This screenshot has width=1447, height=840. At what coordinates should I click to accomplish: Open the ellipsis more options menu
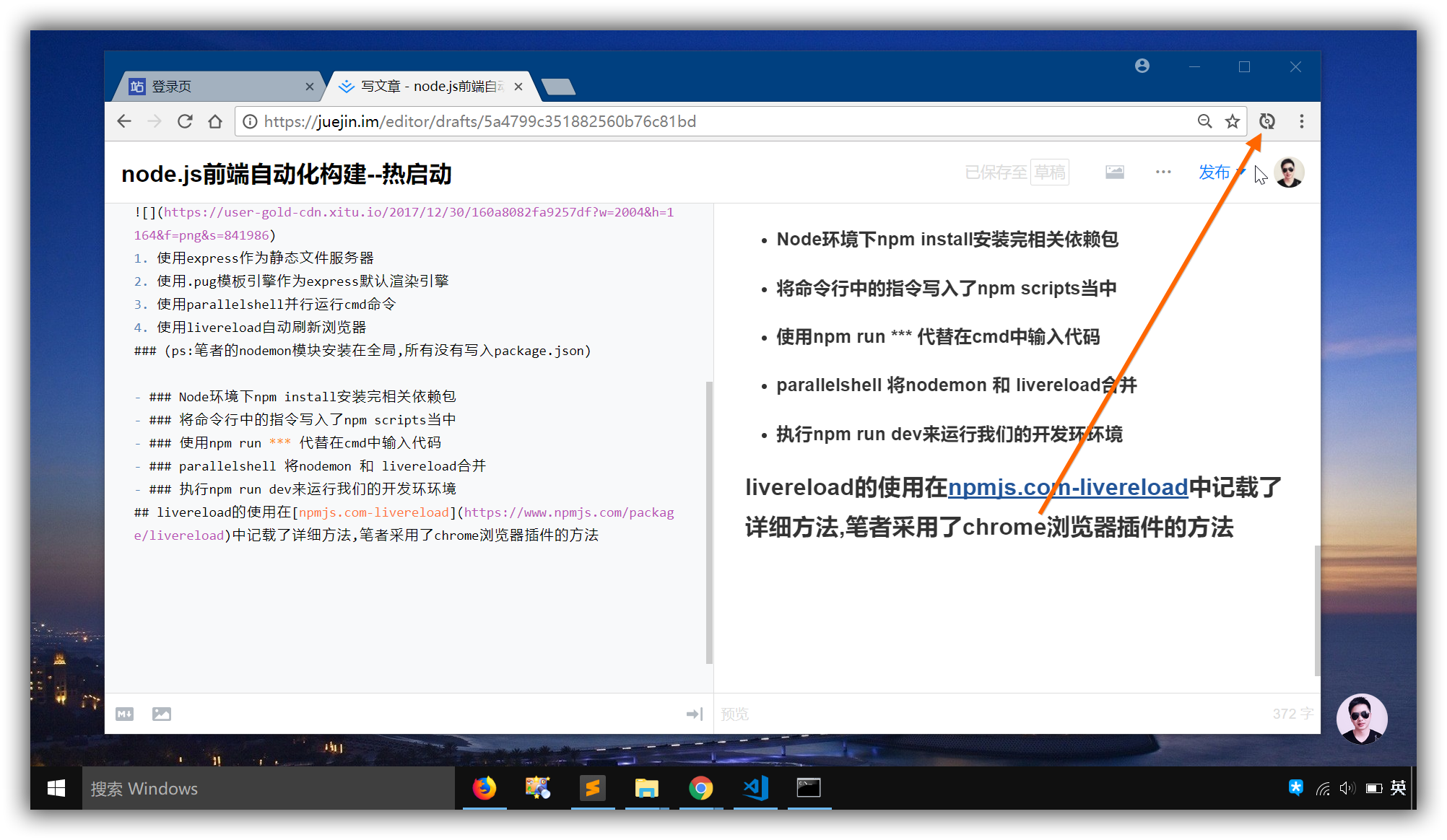pyautogui.click(x=1163, y=172)
